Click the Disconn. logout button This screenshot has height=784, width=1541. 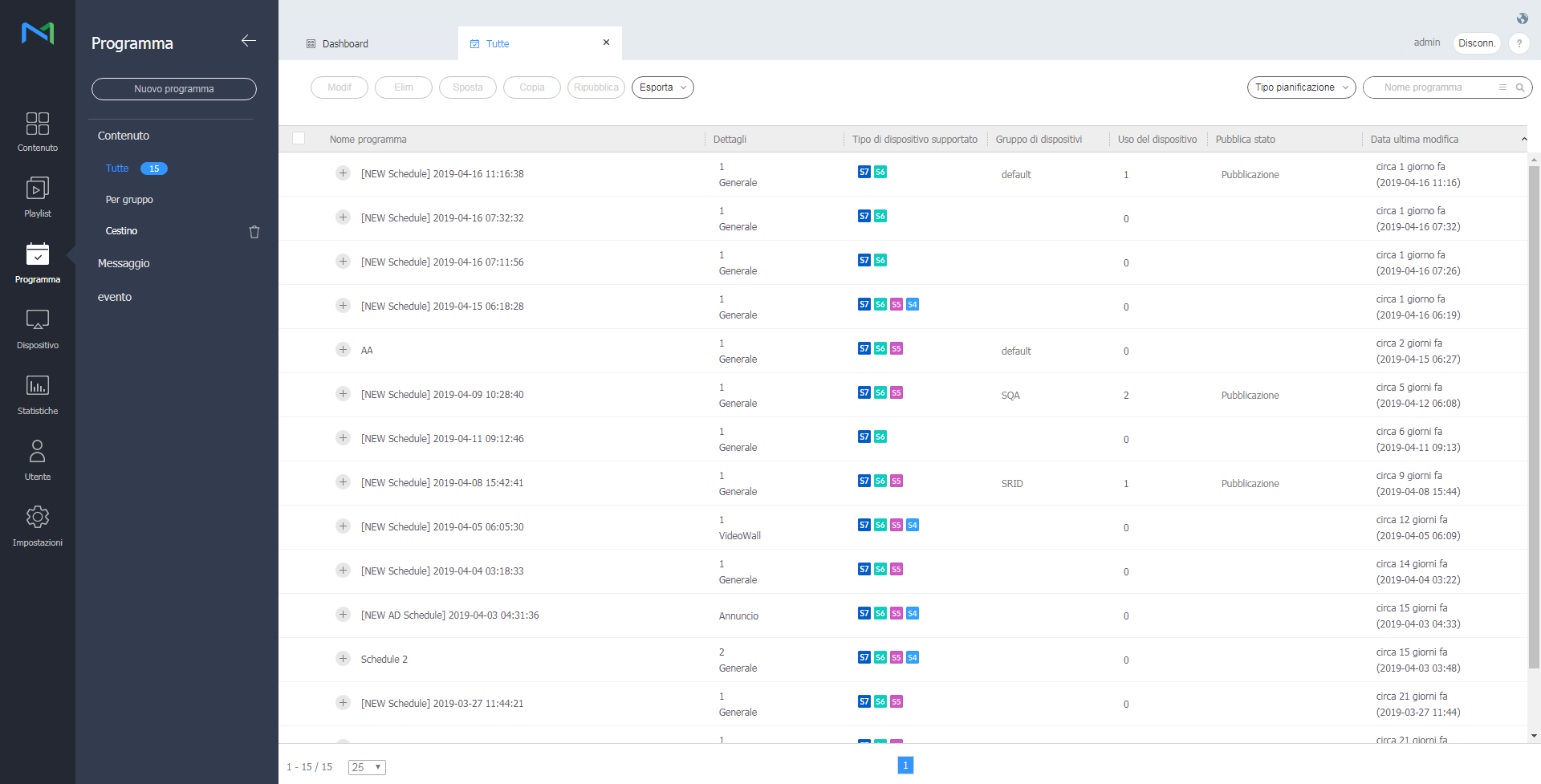[1476, 43]
